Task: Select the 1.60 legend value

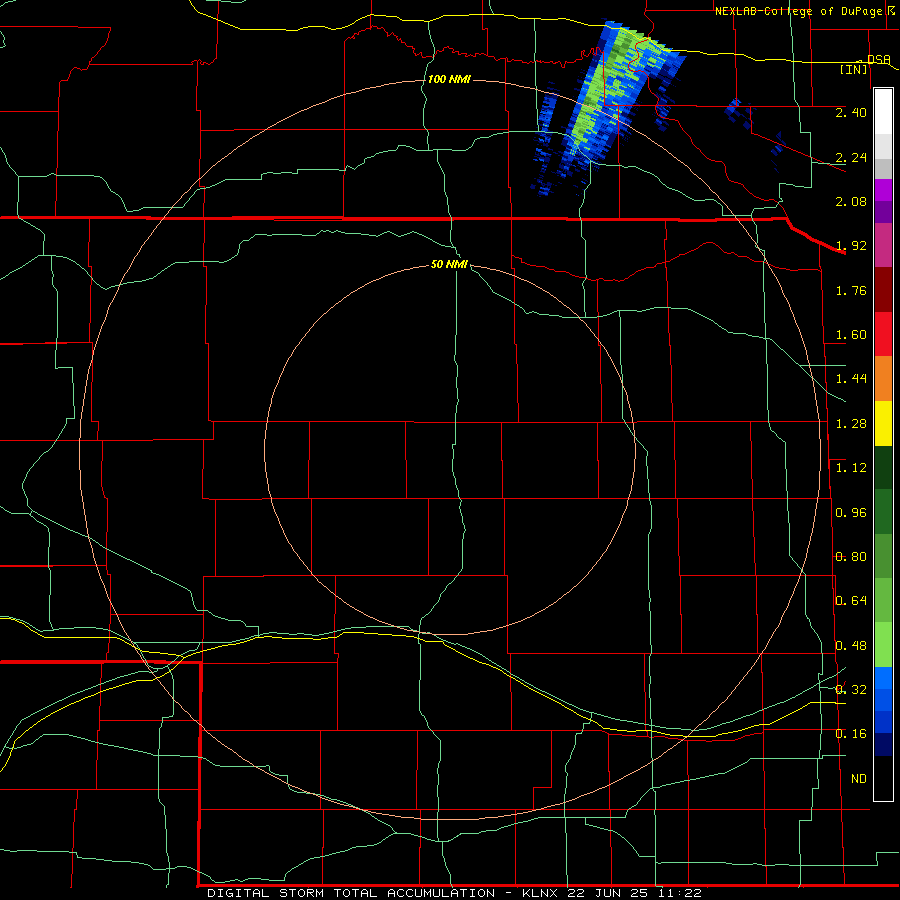Action: pos(851,335)
